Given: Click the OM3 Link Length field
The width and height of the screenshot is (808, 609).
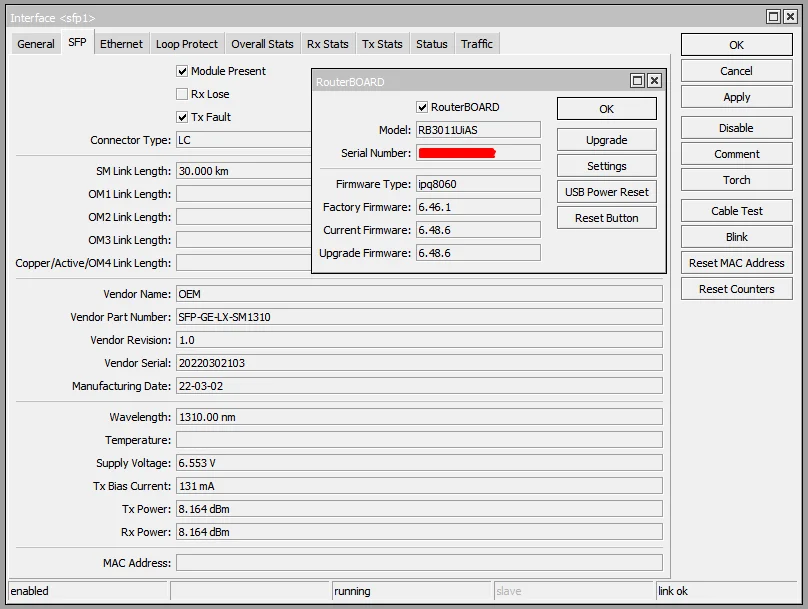Looking at the screenshot, I should pos(244,240).
